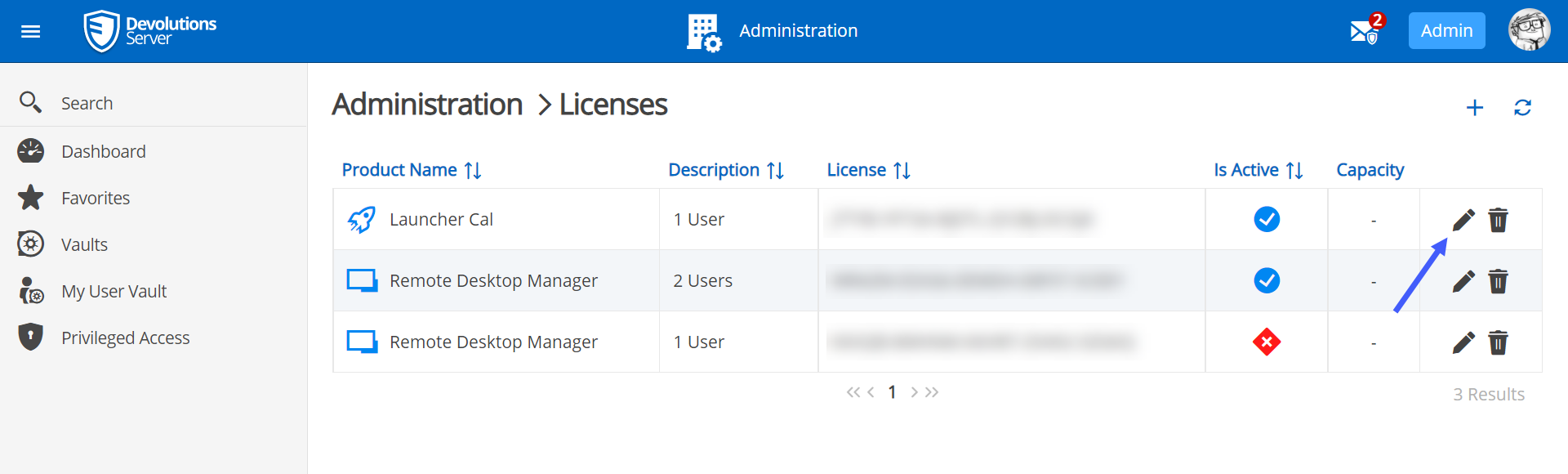Go to the next results page

click(914, 392)
